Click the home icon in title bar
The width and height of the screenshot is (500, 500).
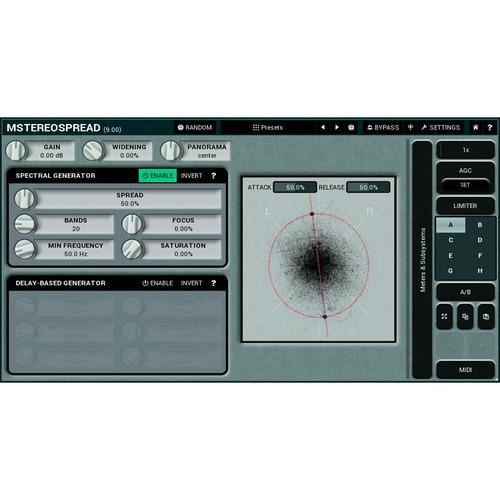(x=476, y=127)
